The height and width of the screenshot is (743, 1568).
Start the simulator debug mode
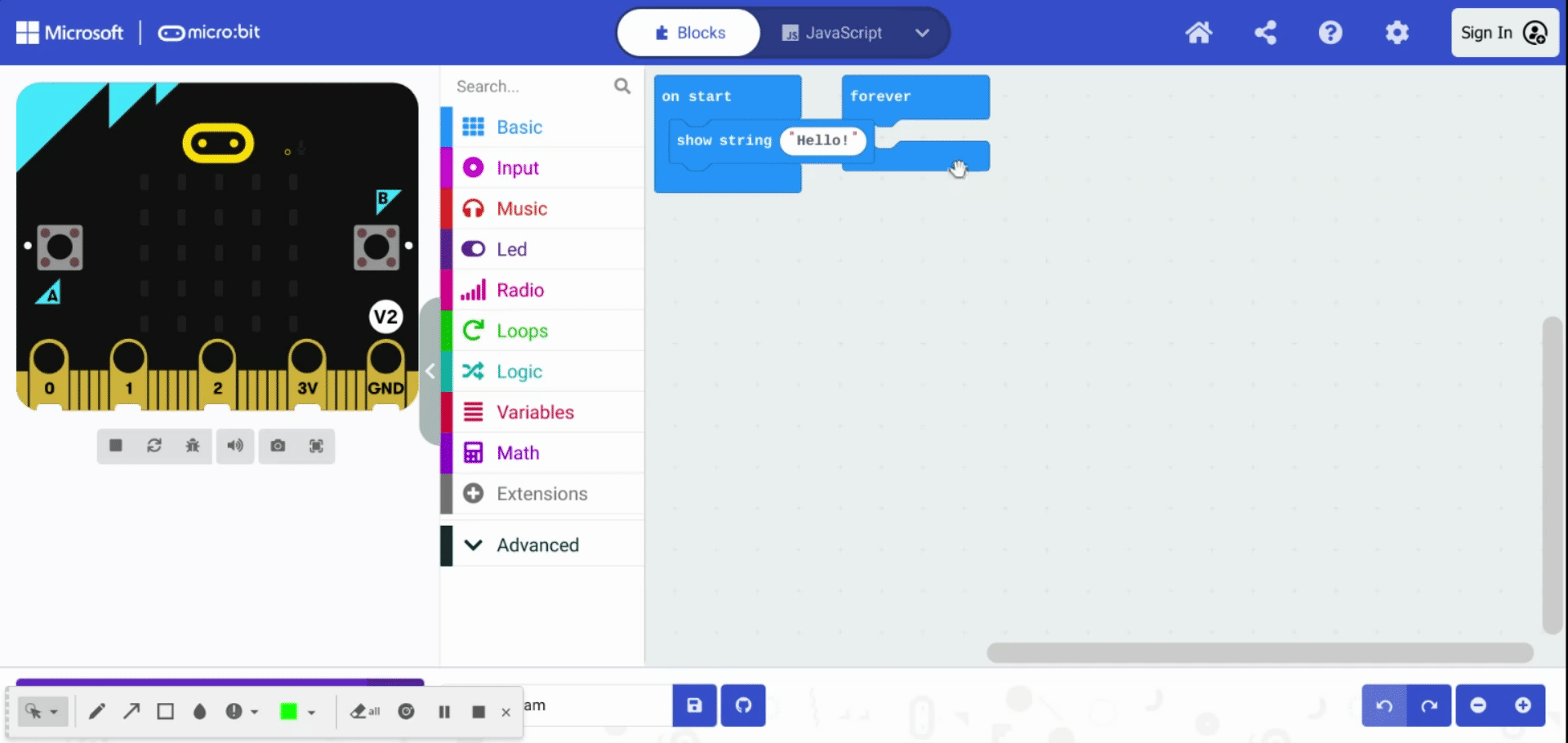[193, 446]
